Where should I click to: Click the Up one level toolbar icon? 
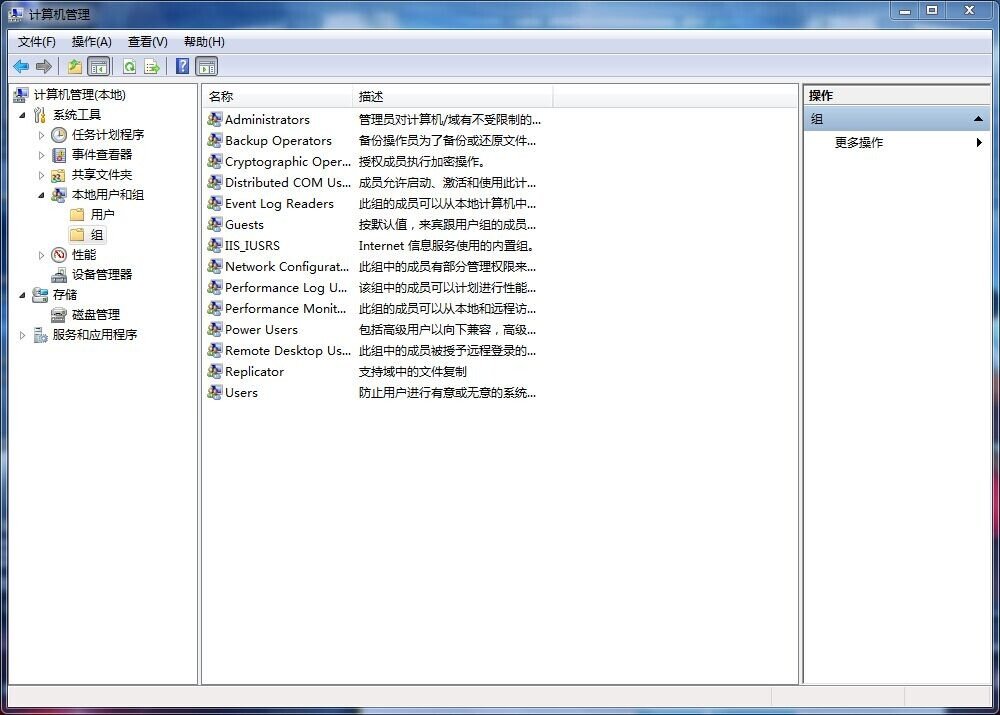tap(74, 67)
